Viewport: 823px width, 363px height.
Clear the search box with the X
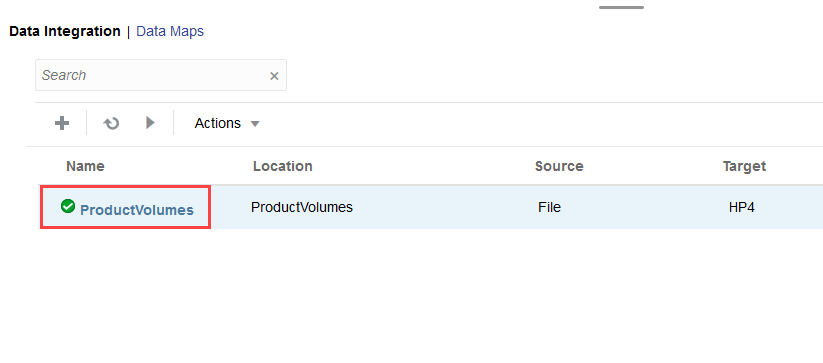point(274,76)
